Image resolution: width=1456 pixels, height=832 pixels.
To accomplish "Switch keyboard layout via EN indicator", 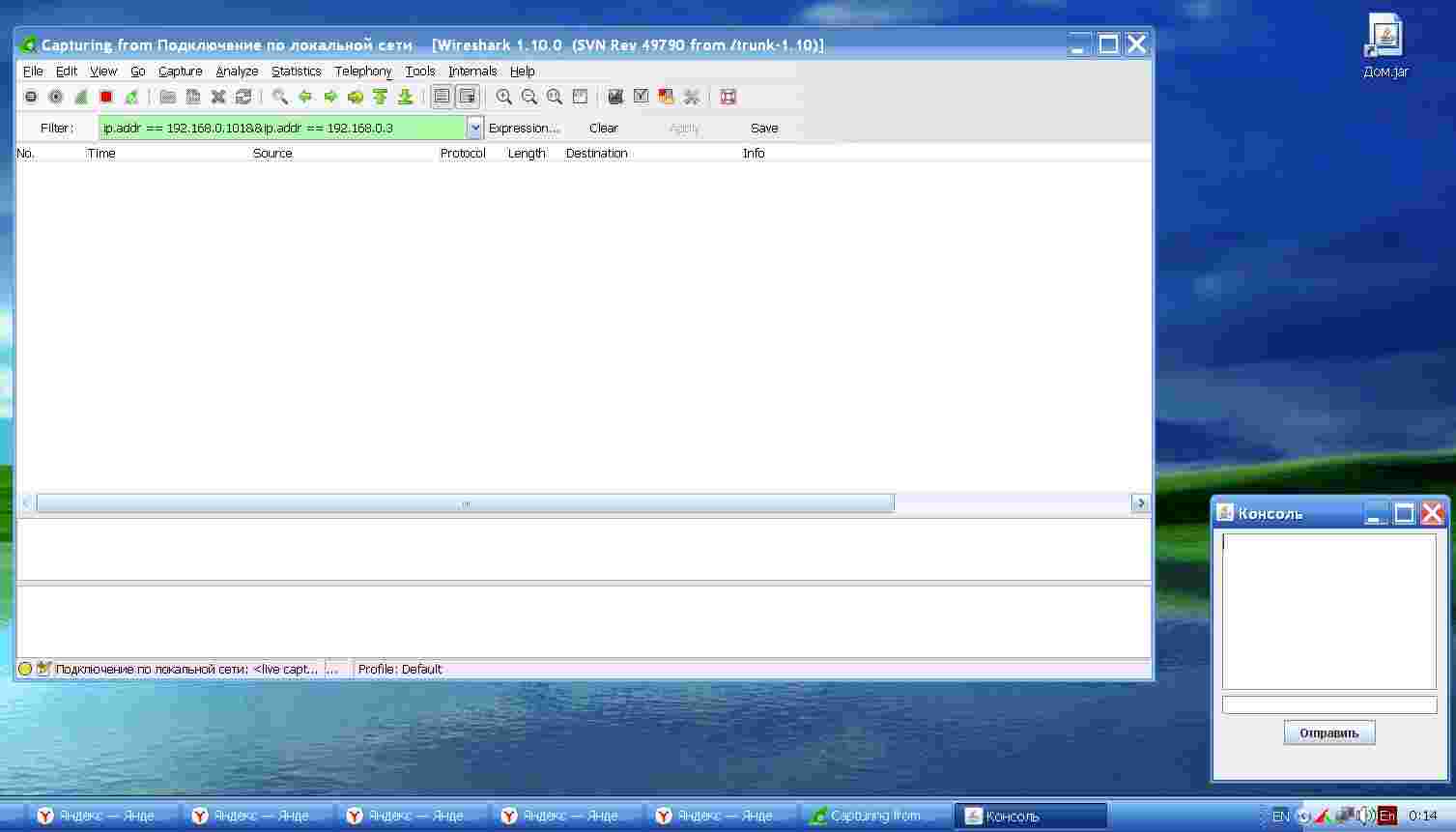I will tap(1280, 817).
